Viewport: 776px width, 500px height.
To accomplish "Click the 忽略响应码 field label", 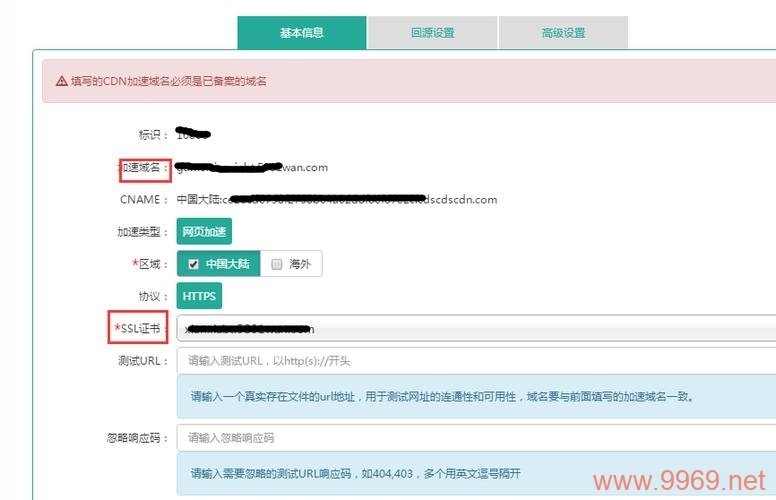I will [x=137, y=438].
